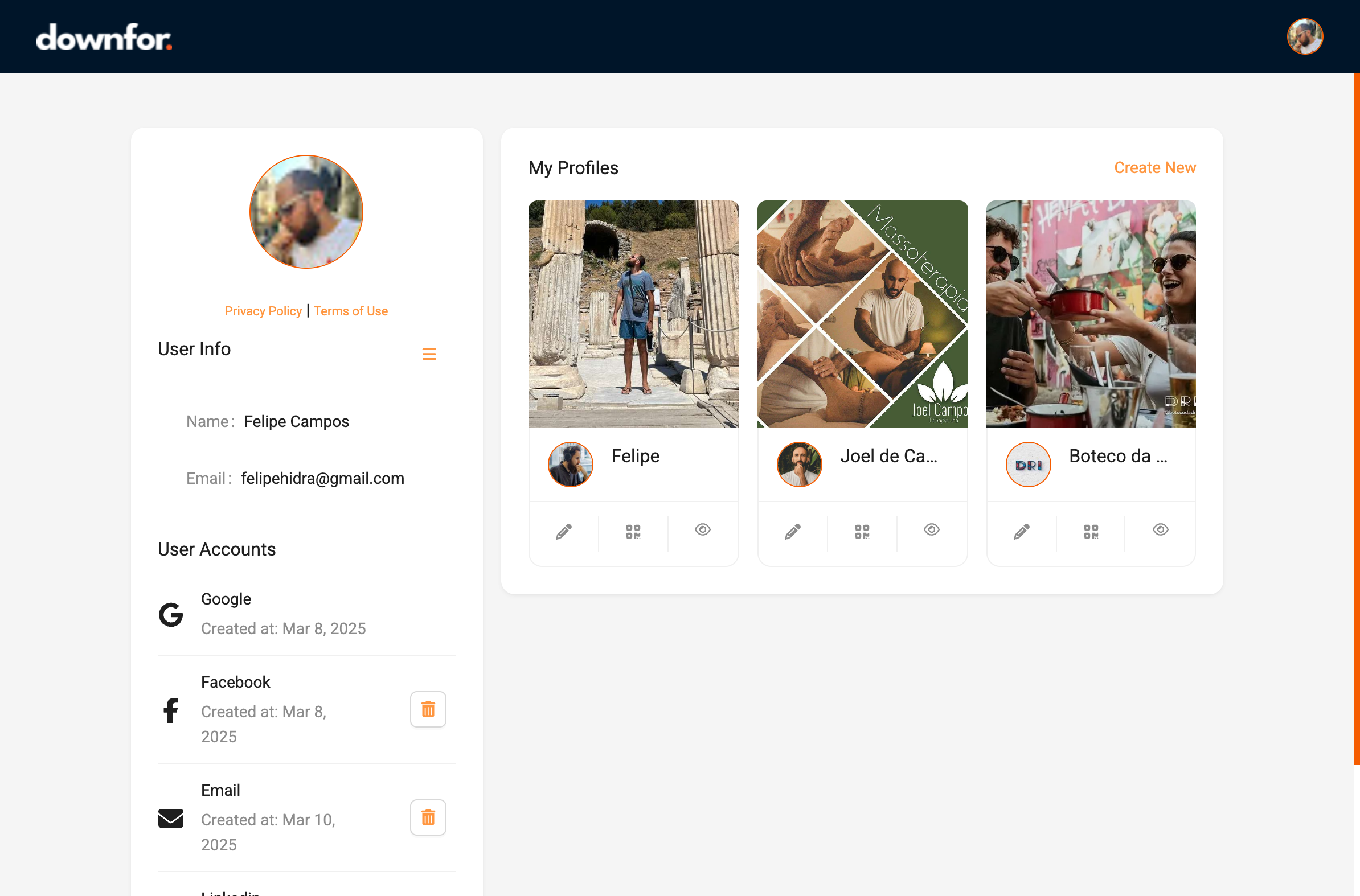Click Create New profile link

1154,167
